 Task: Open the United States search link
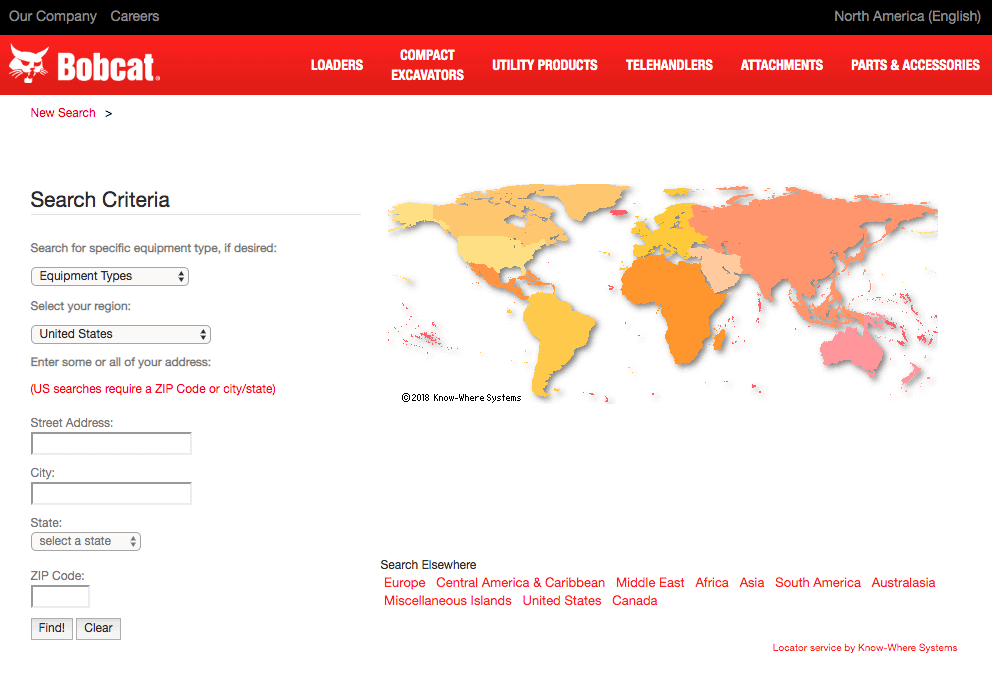pyautogui.click(x=562, y=601)
